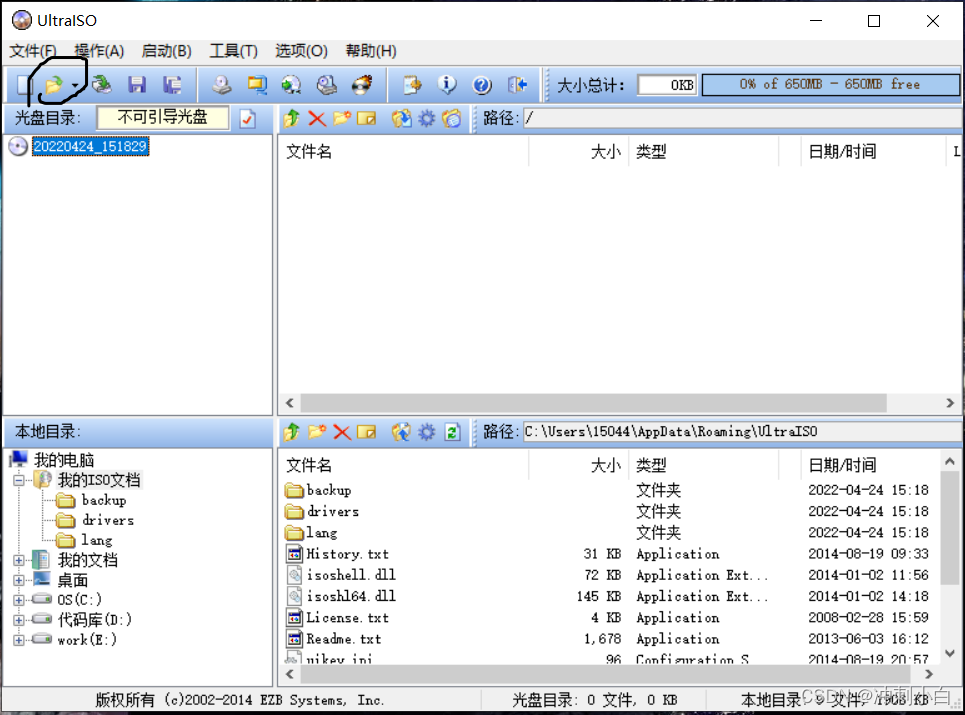This screenshot has height=715, width=965.
Task: Expand the work(E:) drive node
Action: point(19,640)
